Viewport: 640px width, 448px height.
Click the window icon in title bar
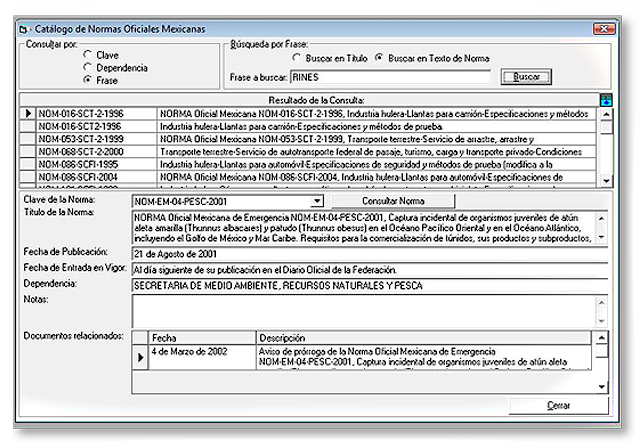24,29
